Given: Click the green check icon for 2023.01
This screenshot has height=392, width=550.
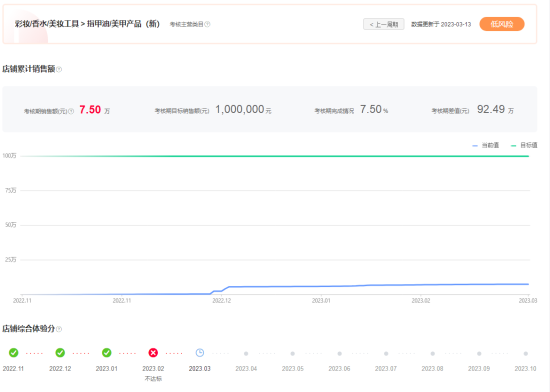Looking at the screenshot, I should [107, 353].
